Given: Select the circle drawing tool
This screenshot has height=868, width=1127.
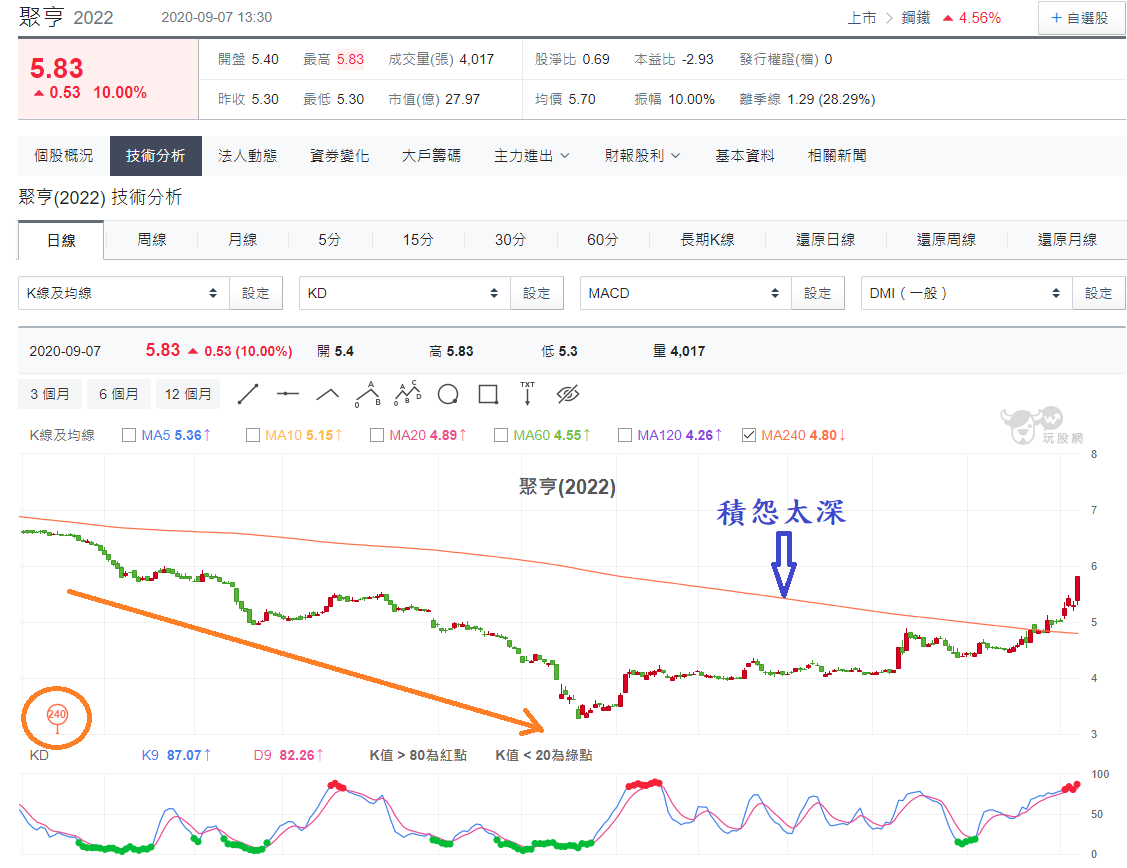Looking at the screenshot, I should [448, 394].
